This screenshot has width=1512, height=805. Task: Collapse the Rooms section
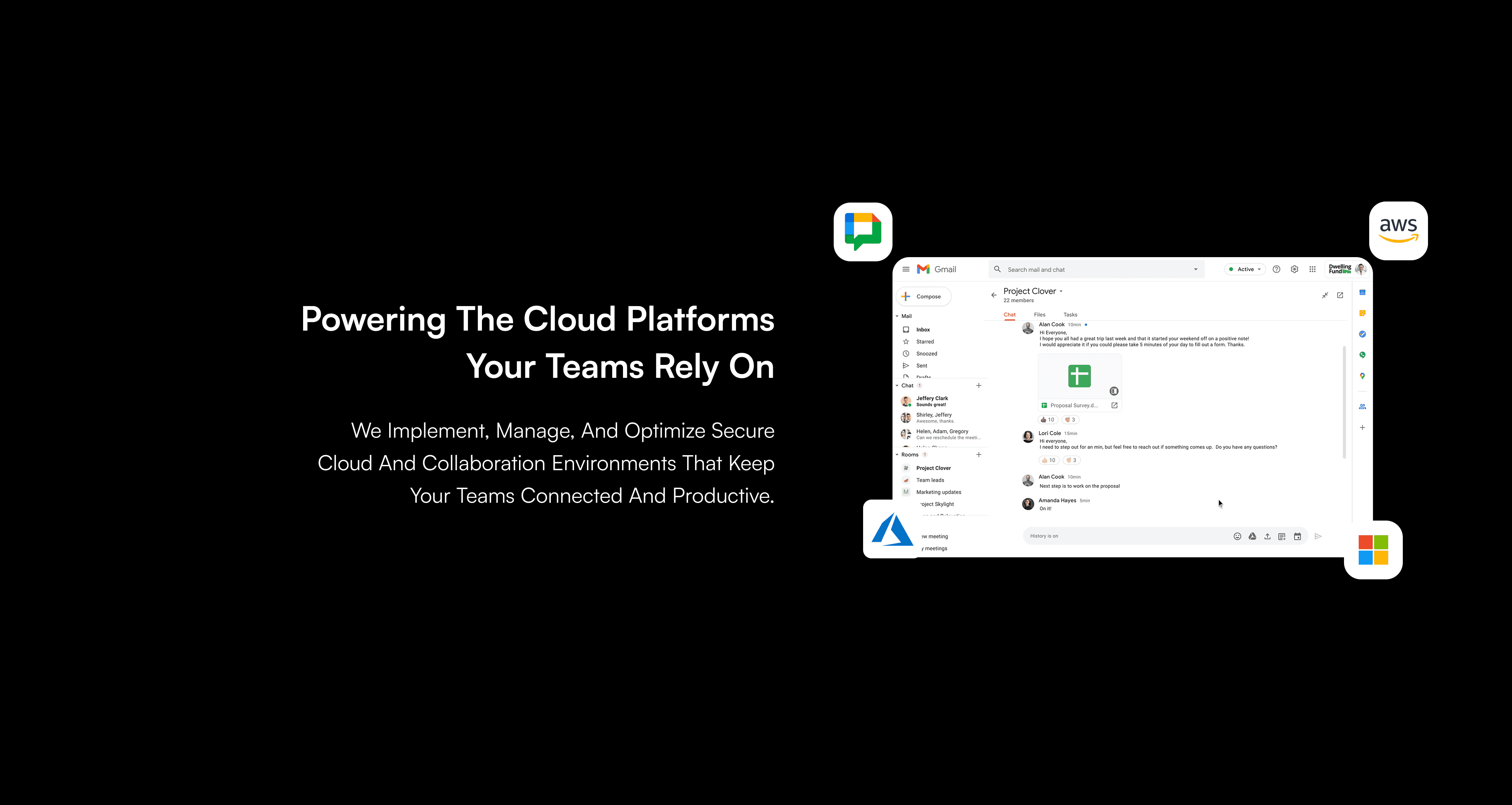point(897,455)
